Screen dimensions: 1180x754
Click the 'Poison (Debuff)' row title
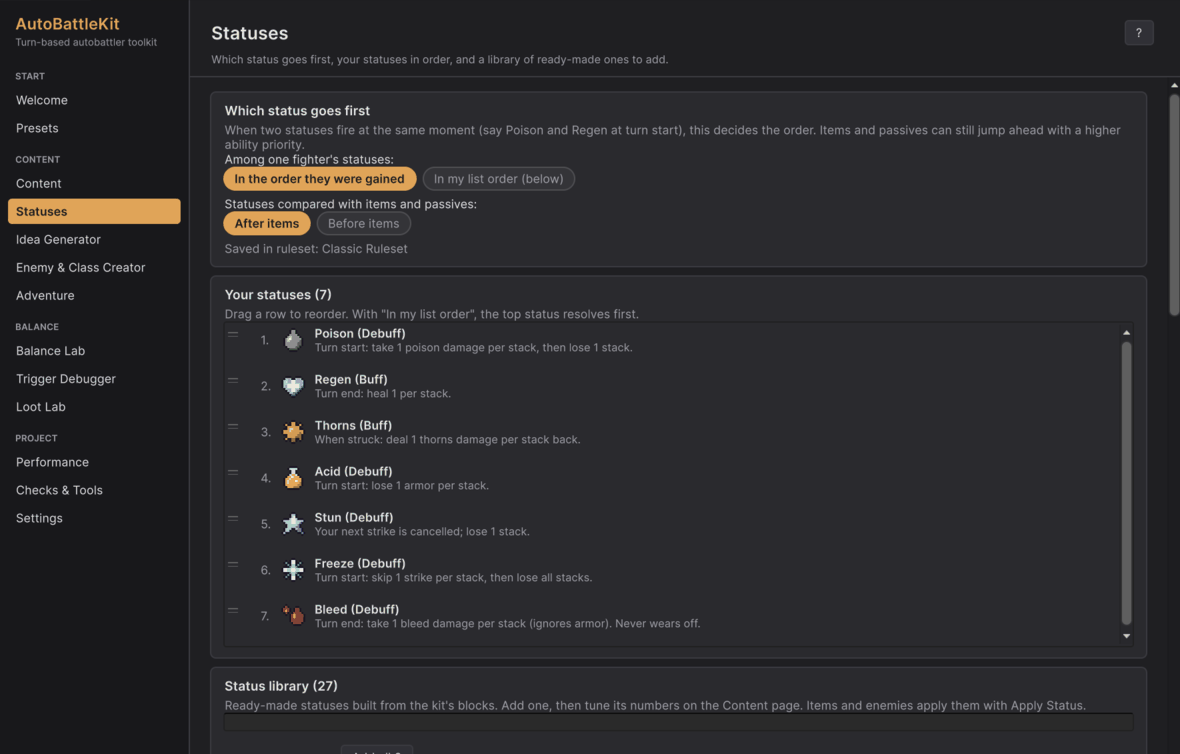click(x=360, y=333)
